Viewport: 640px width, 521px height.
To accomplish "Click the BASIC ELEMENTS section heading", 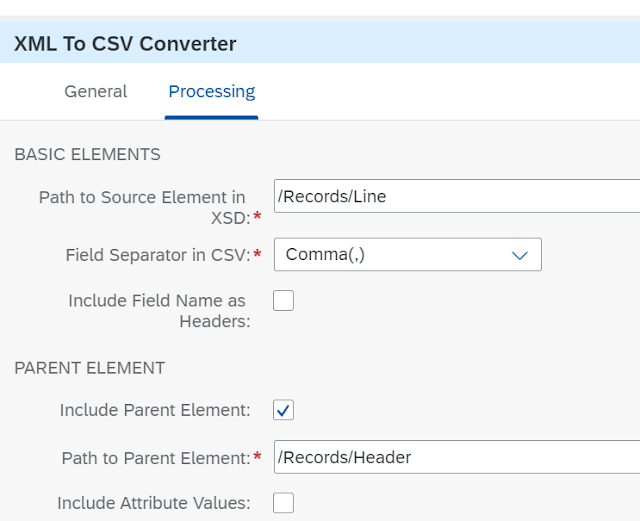I will coord(87,154).
